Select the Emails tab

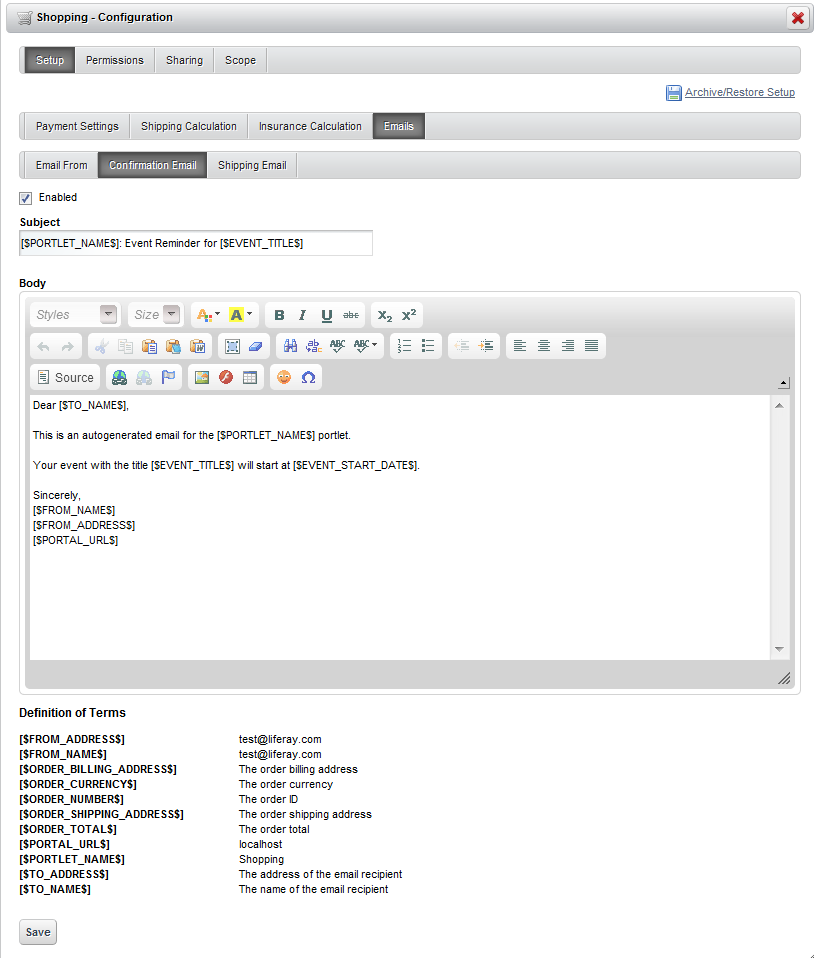(x=399, y=126)
